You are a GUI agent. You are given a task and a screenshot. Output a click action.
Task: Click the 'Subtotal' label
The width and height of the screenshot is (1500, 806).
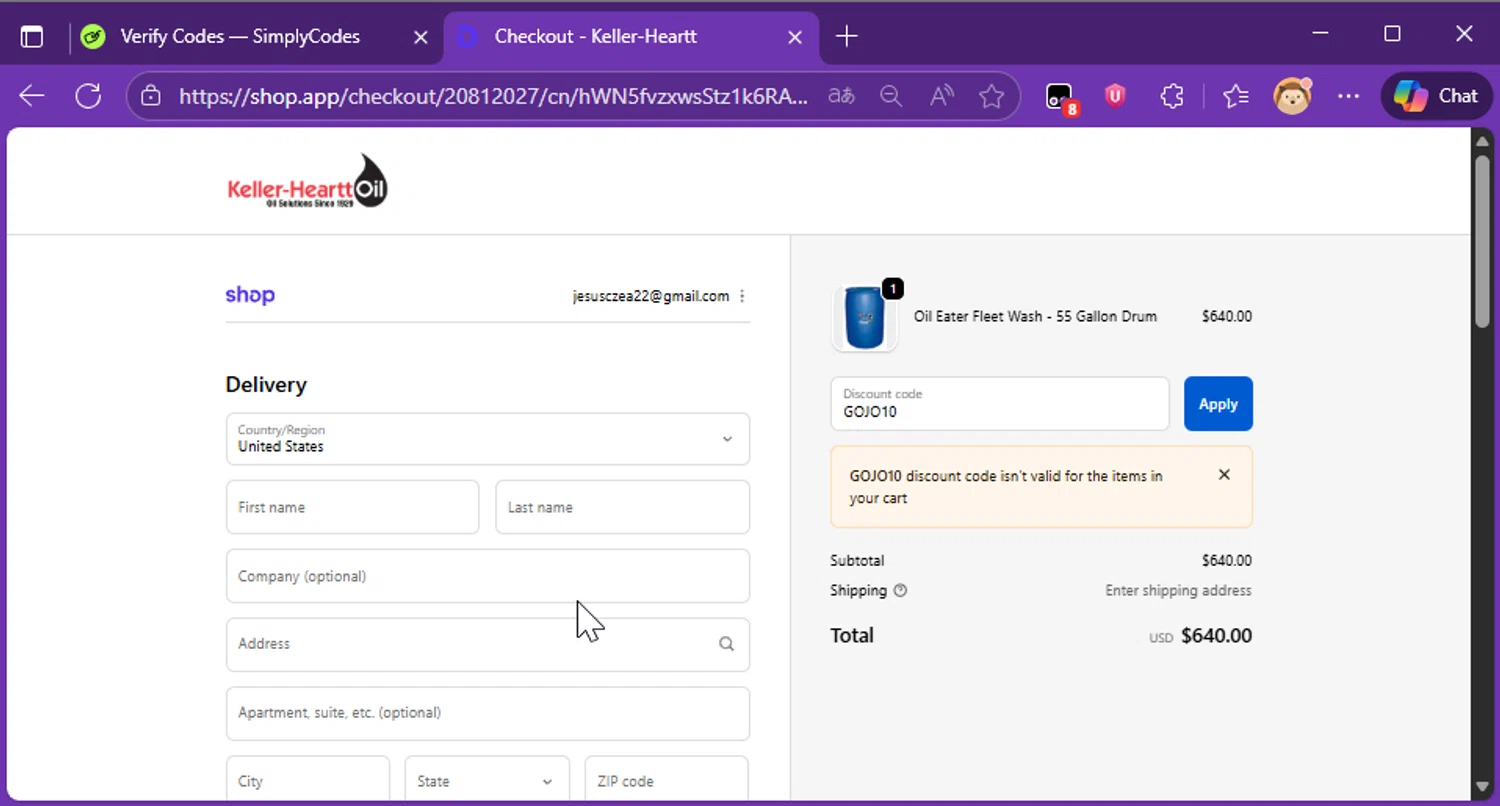coord(857,560)
